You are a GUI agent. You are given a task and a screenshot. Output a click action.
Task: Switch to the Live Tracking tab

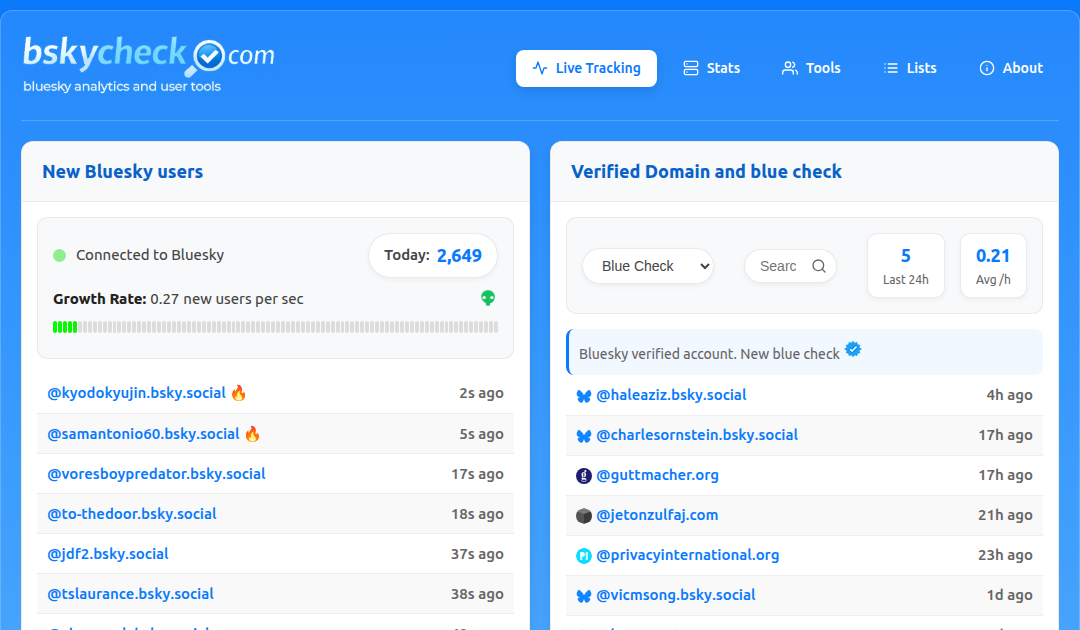tap(586, 68)
